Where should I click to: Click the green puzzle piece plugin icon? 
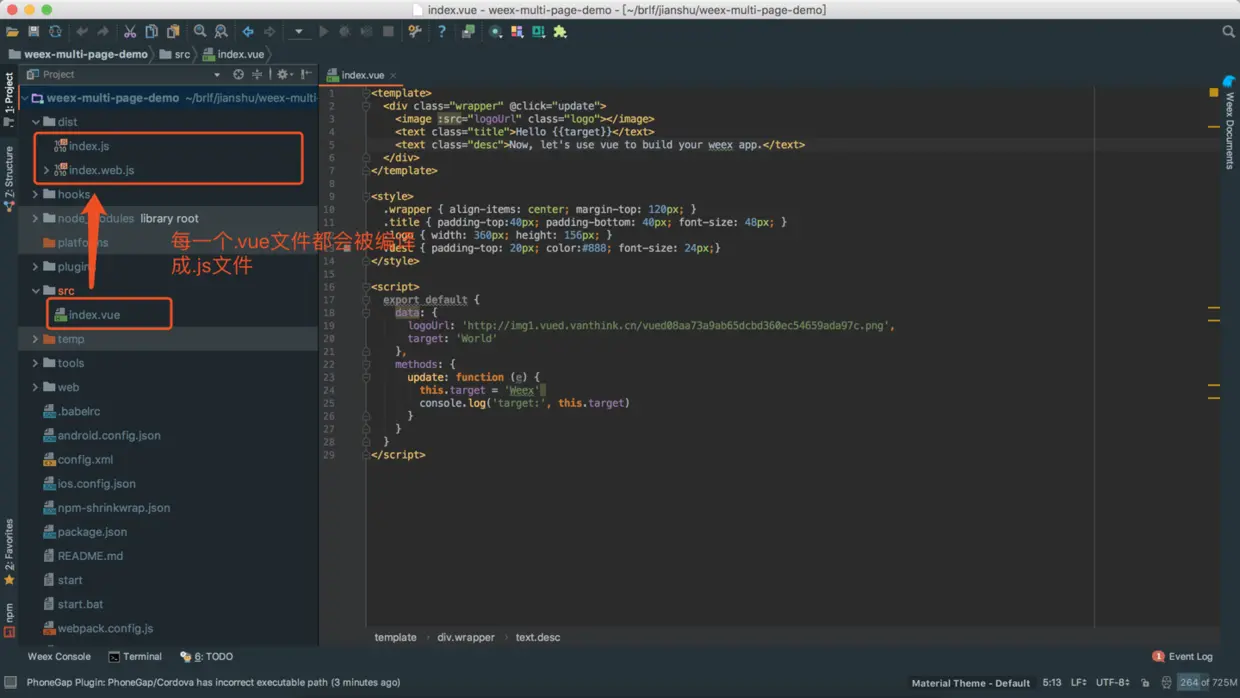pos(560,32)
